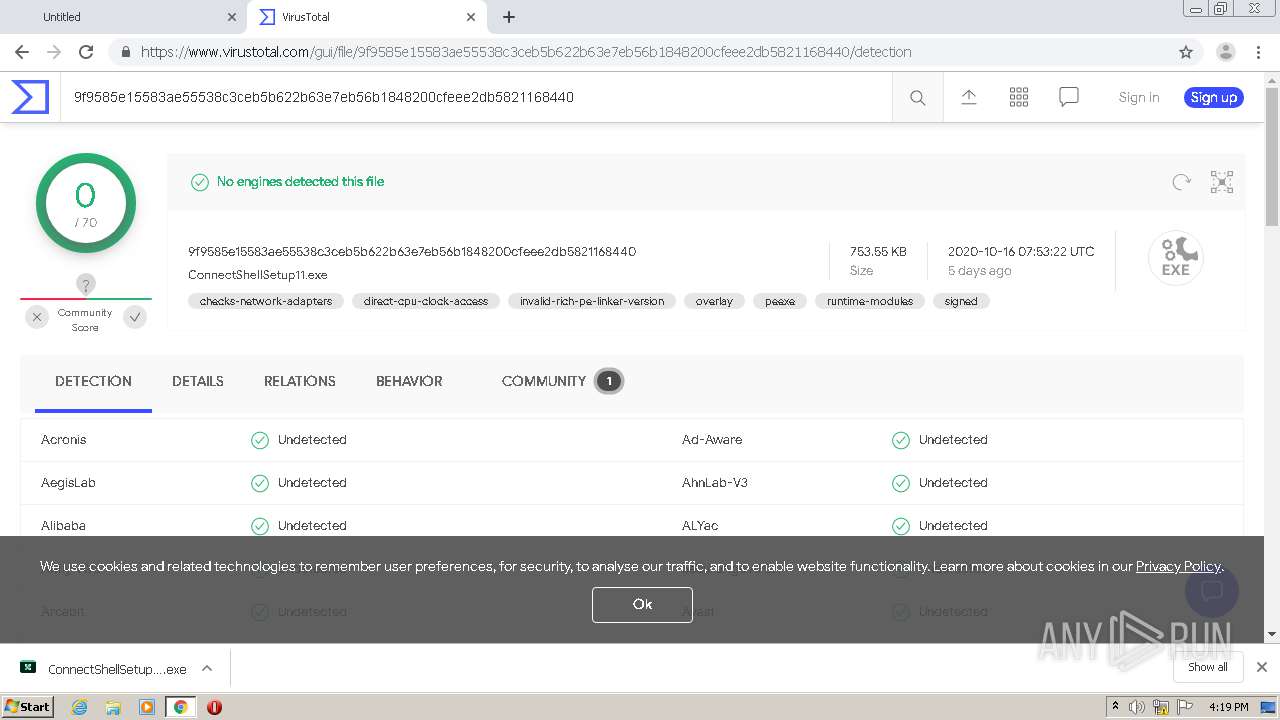This screenshot has width=1280, height=720.
Task: Click the EXE file type icon
Action: click(x=1175, y=258)
